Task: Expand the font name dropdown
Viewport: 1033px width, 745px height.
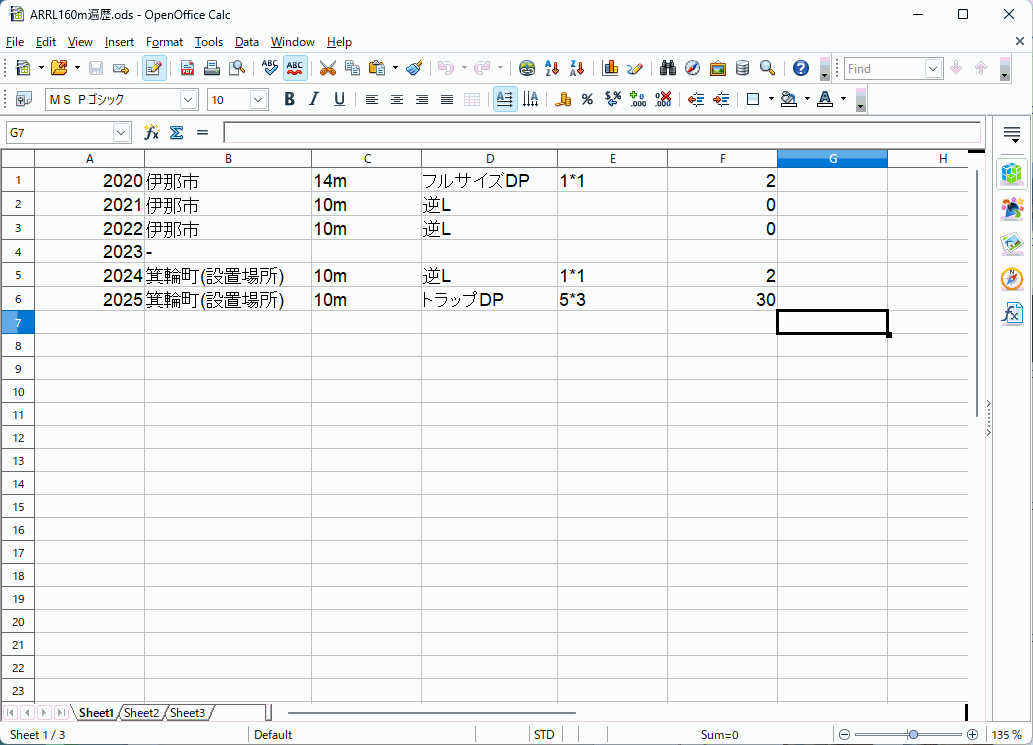Action: pyautogui.click(x=189, y=99)
